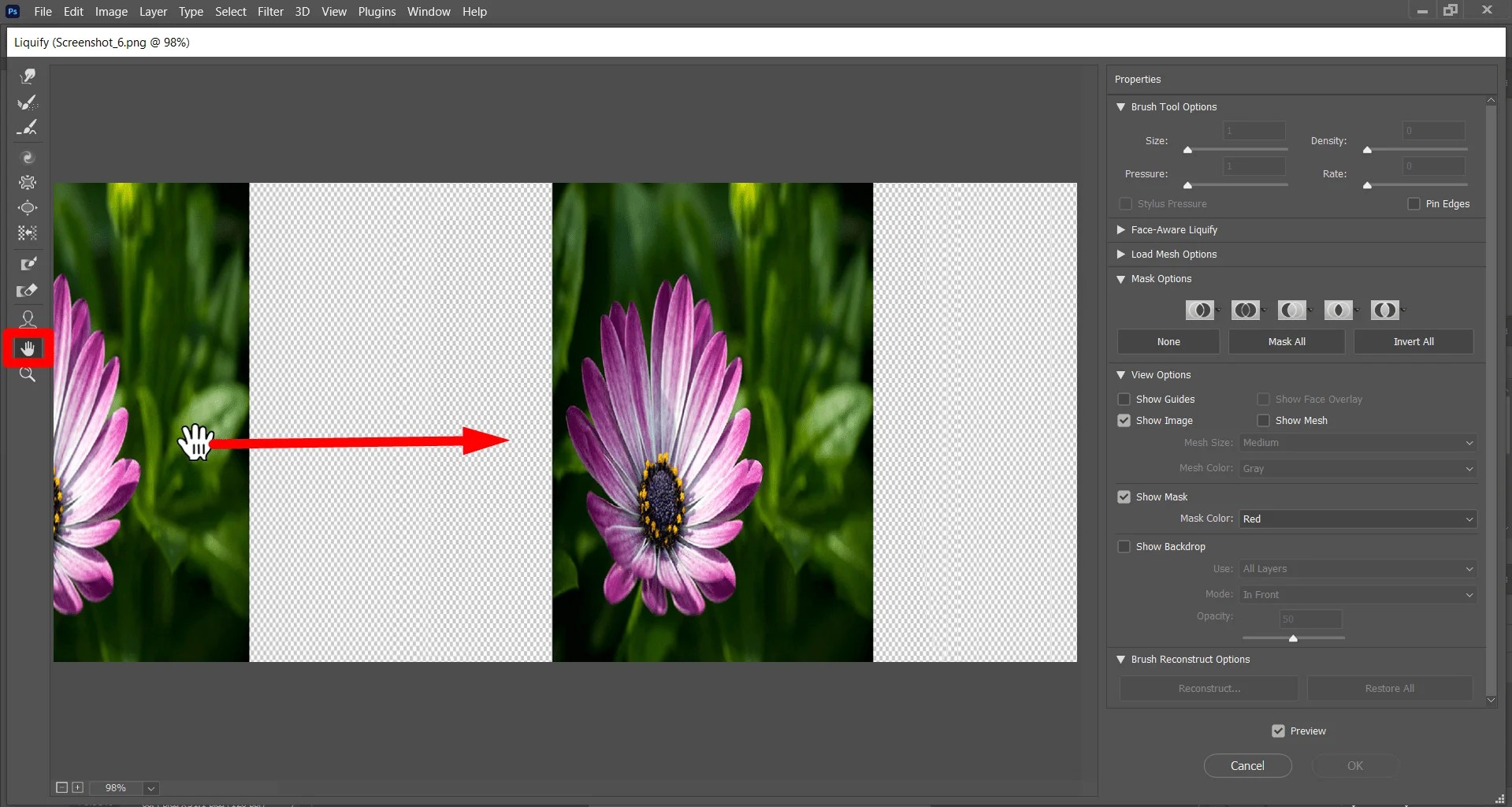Select the Pucker tool
1512x807 pixels.
[28, 182]
